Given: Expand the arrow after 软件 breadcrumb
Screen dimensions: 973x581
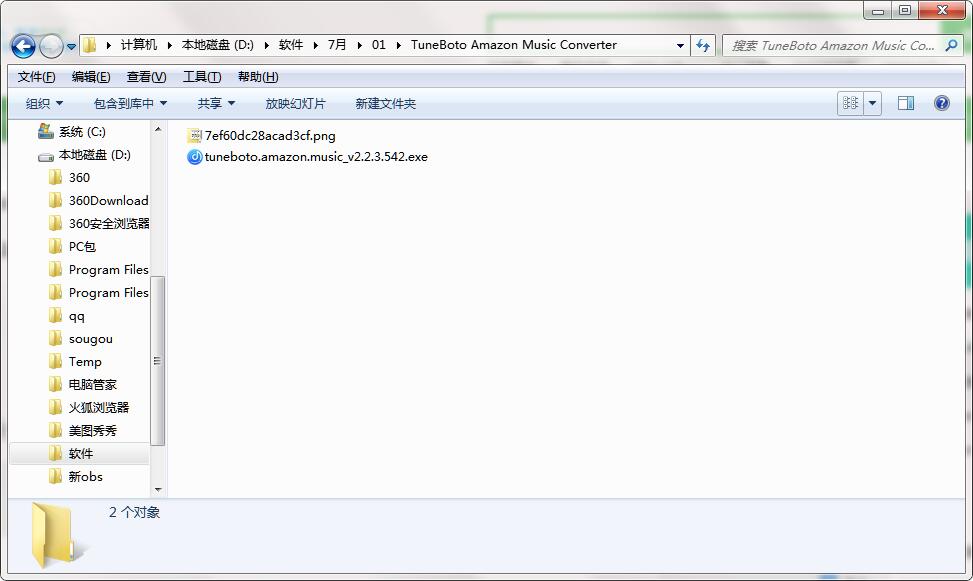Looking at the screenshot, I should (315, 45).
